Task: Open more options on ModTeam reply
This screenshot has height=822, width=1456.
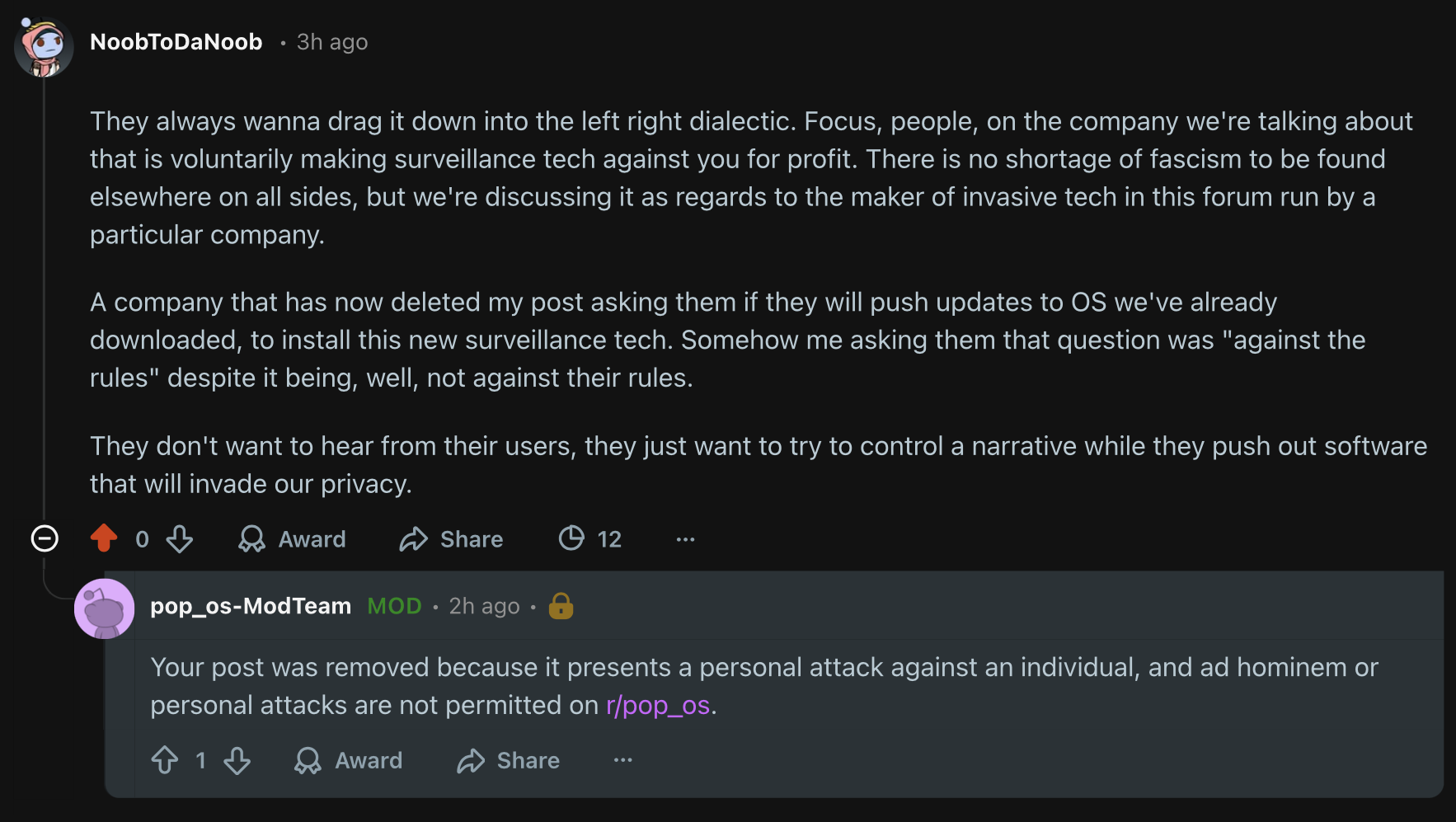Action: click(622, 760)
